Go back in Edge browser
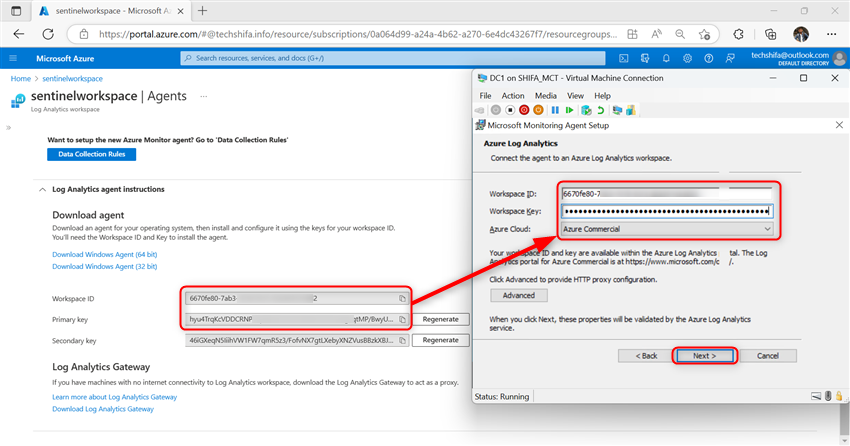Screen dimensions: 850x446 (x=19, y=34)
